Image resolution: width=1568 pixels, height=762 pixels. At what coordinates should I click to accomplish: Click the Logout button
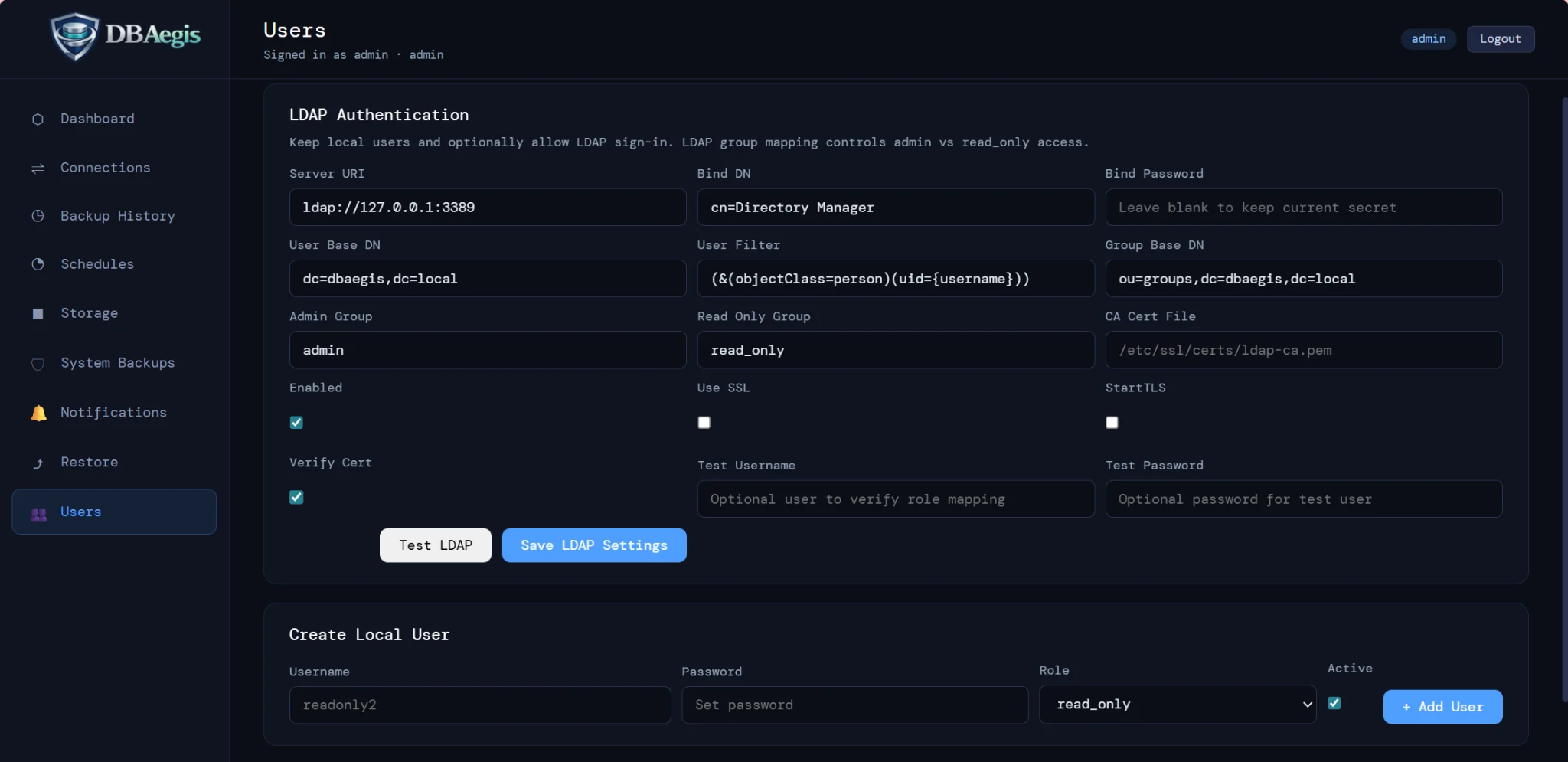pos(1501,39)
